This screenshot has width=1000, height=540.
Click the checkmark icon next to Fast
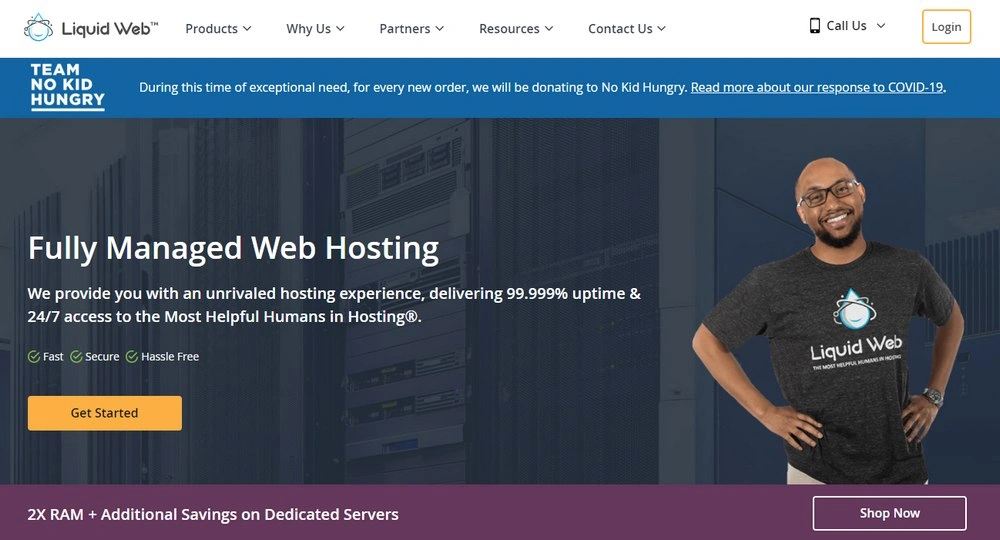tap(34, 357)
